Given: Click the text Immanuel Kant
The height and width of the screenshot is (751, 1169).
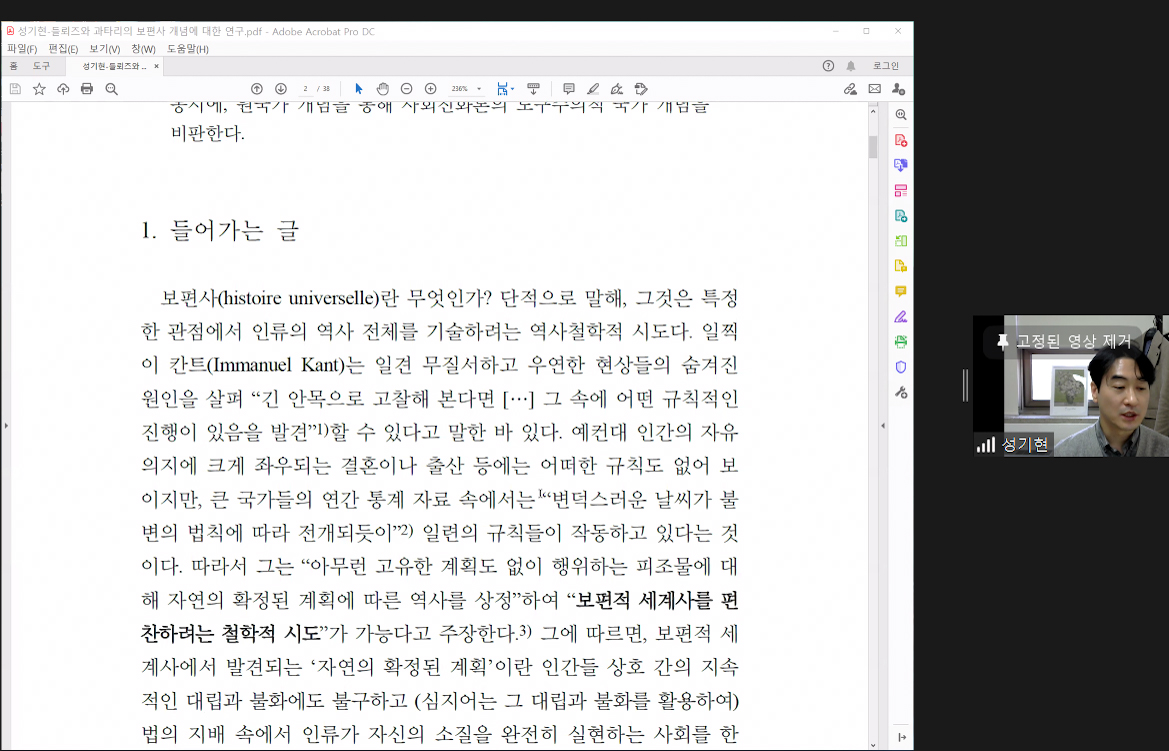Looking at the screenshot, I should [277, 365].
